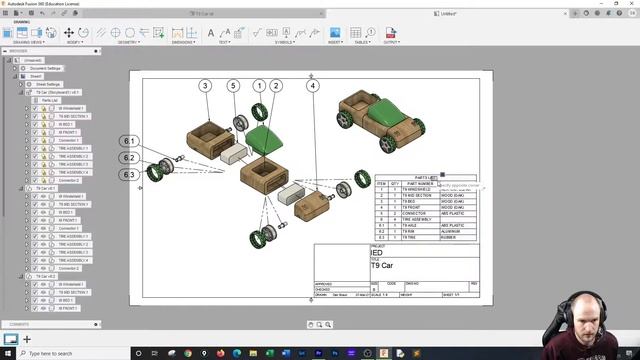The width and height of the screenshot is (640, 360).
Task: Activate the Zoom Window navigation tool
Action: [319, 324]
